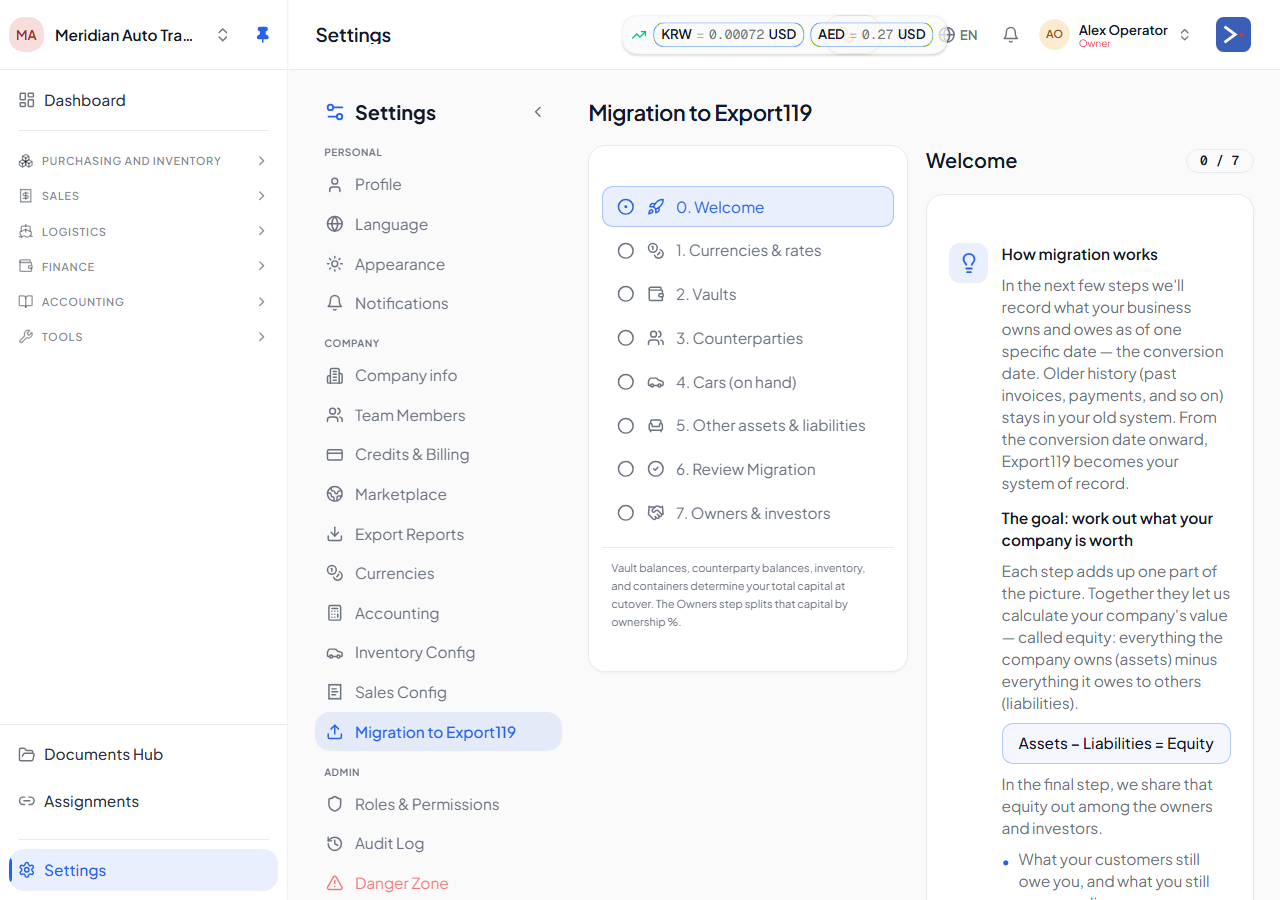
Task: Click the Notifications bell icon in settings list
Action: click(x=335, y=303)
